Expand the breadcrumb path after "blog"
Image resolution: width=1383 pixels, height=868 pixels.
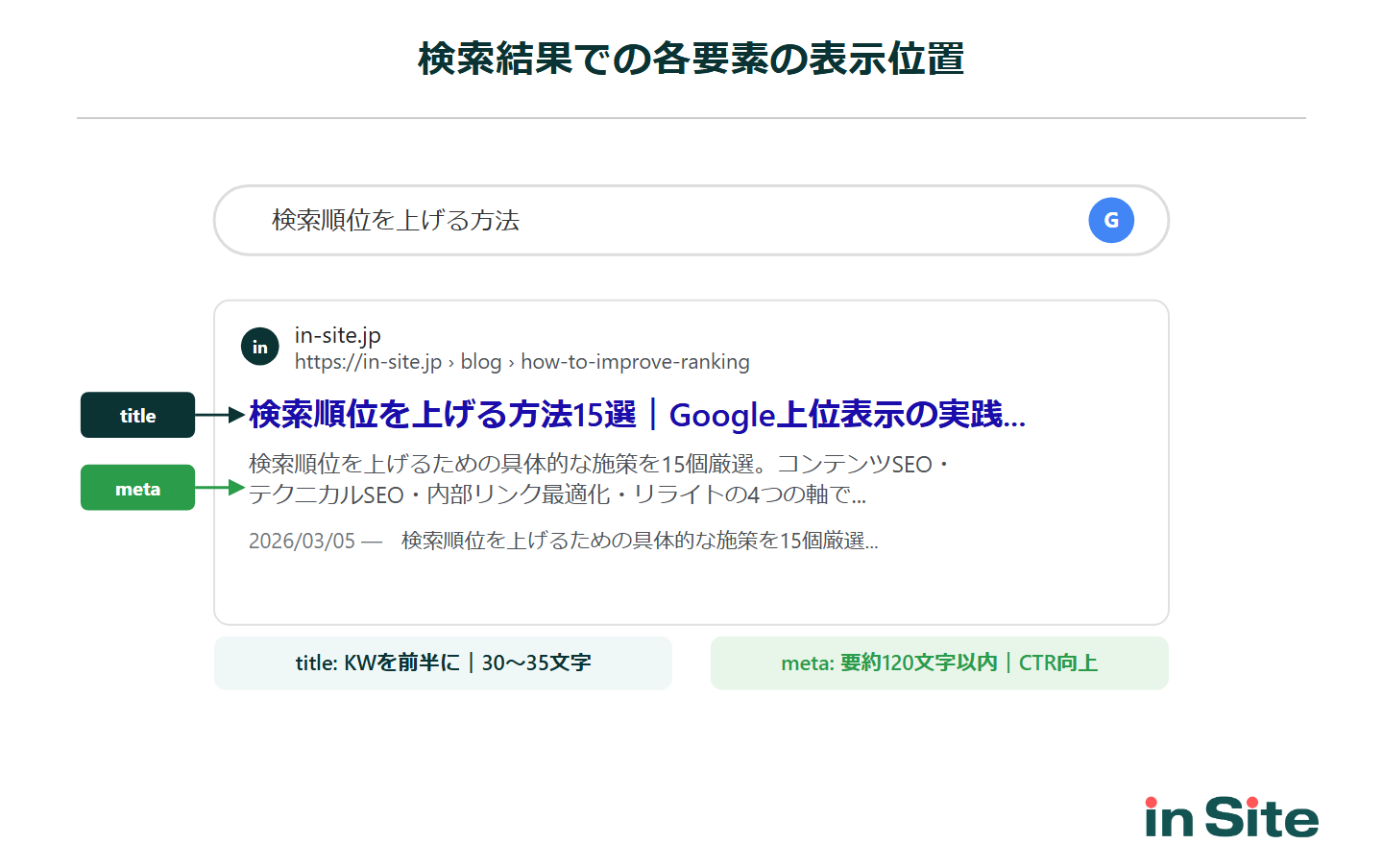pos(634,362)
